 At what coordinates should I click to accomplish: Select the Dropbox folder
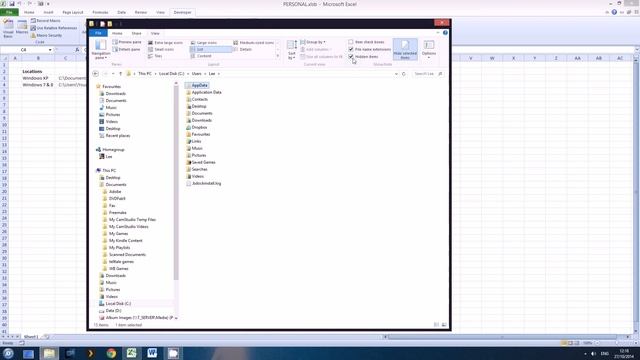[197, 127]
